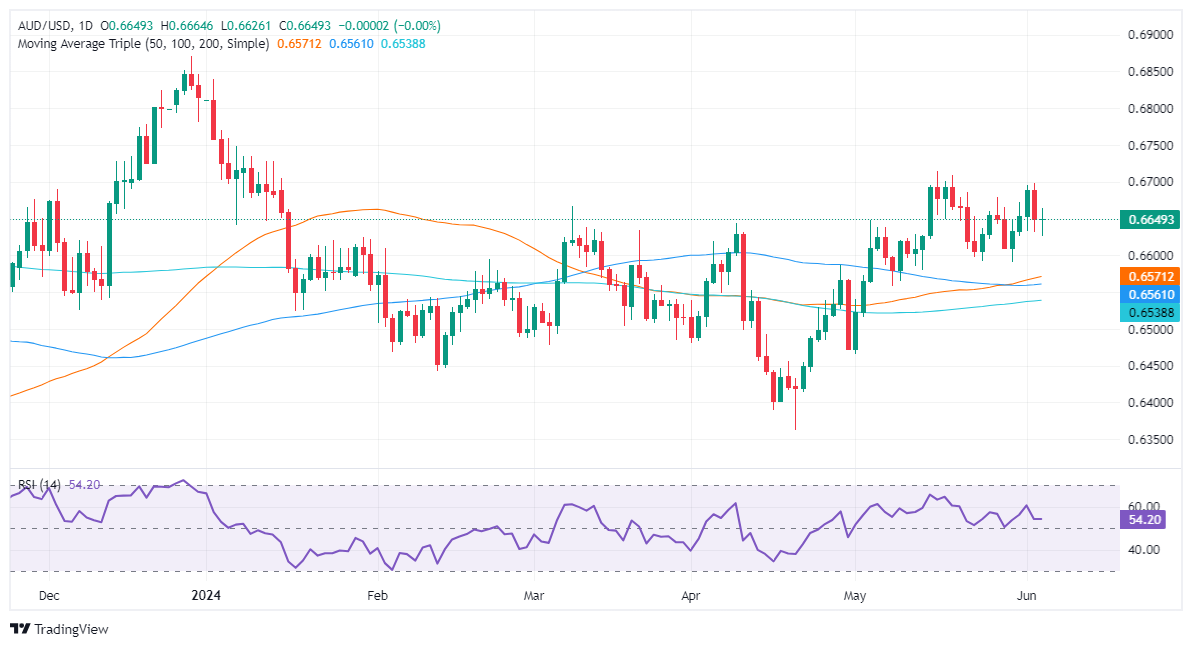The image size is (1192, 647).
Task: Click the 0.69000 price axis label
Action: point(1152,35)
